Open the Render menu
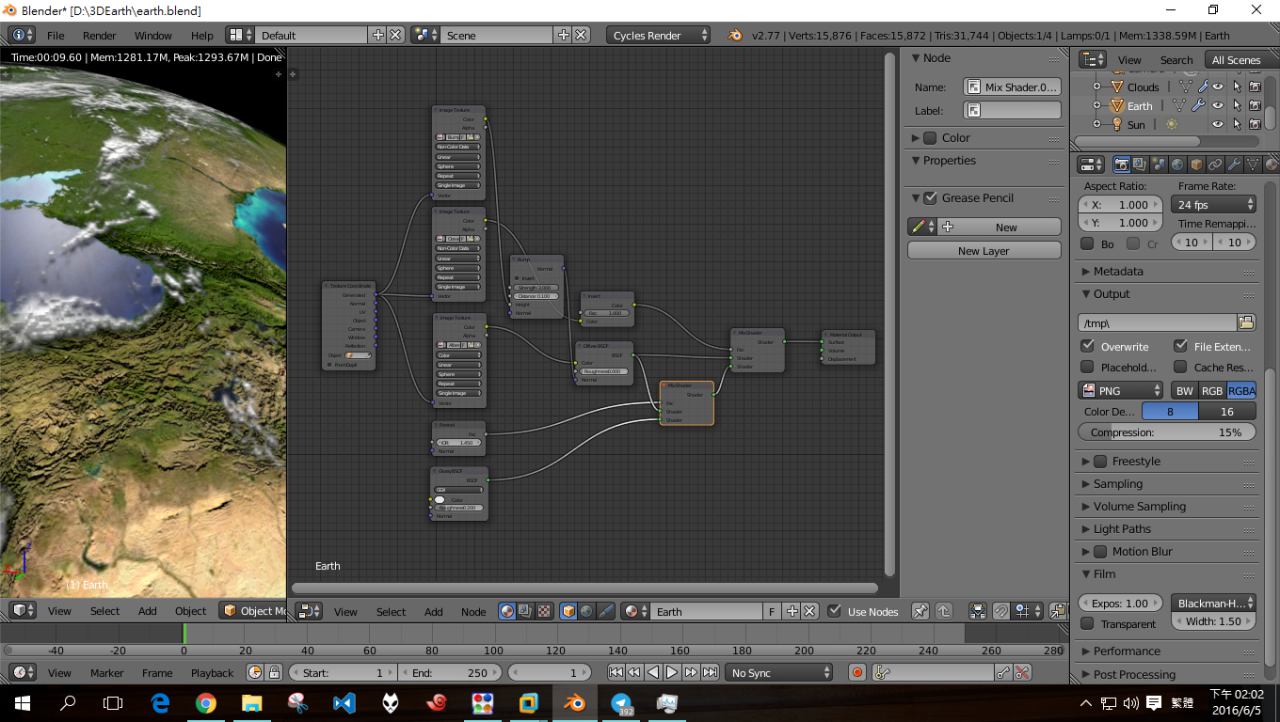The width and height of the screenshot is (1280, 722). (99, 35)
